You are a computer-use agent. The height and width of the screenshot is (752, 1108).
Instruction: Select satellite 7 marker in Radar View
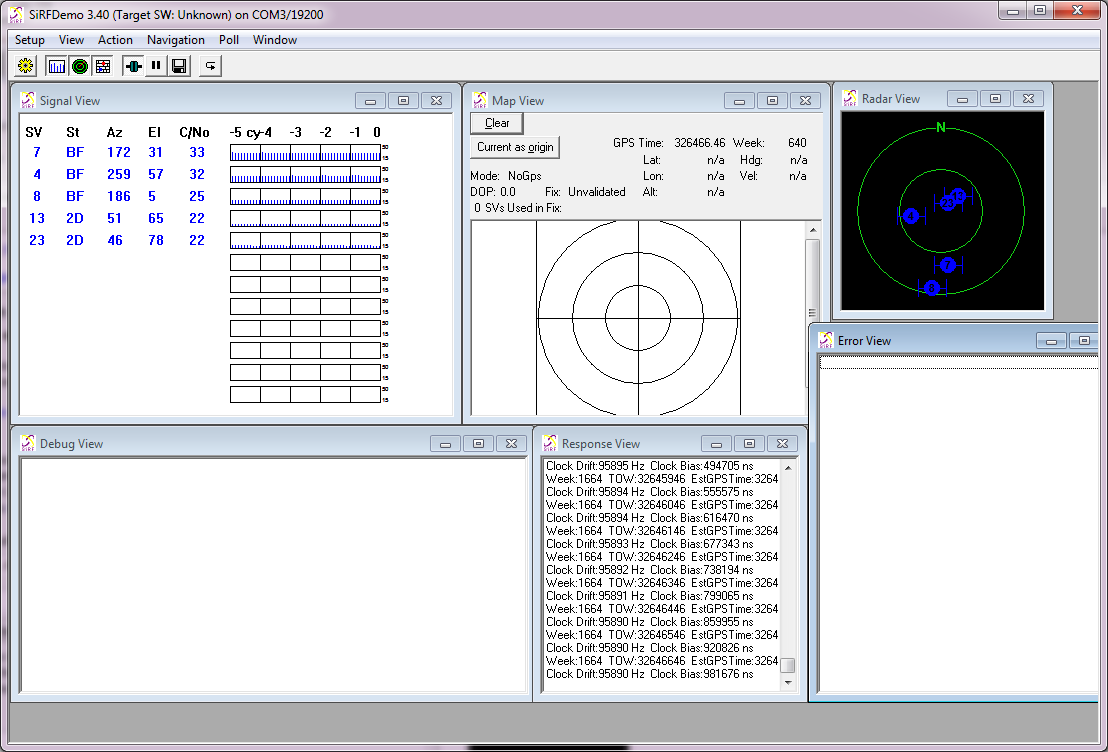coord(948,265)
